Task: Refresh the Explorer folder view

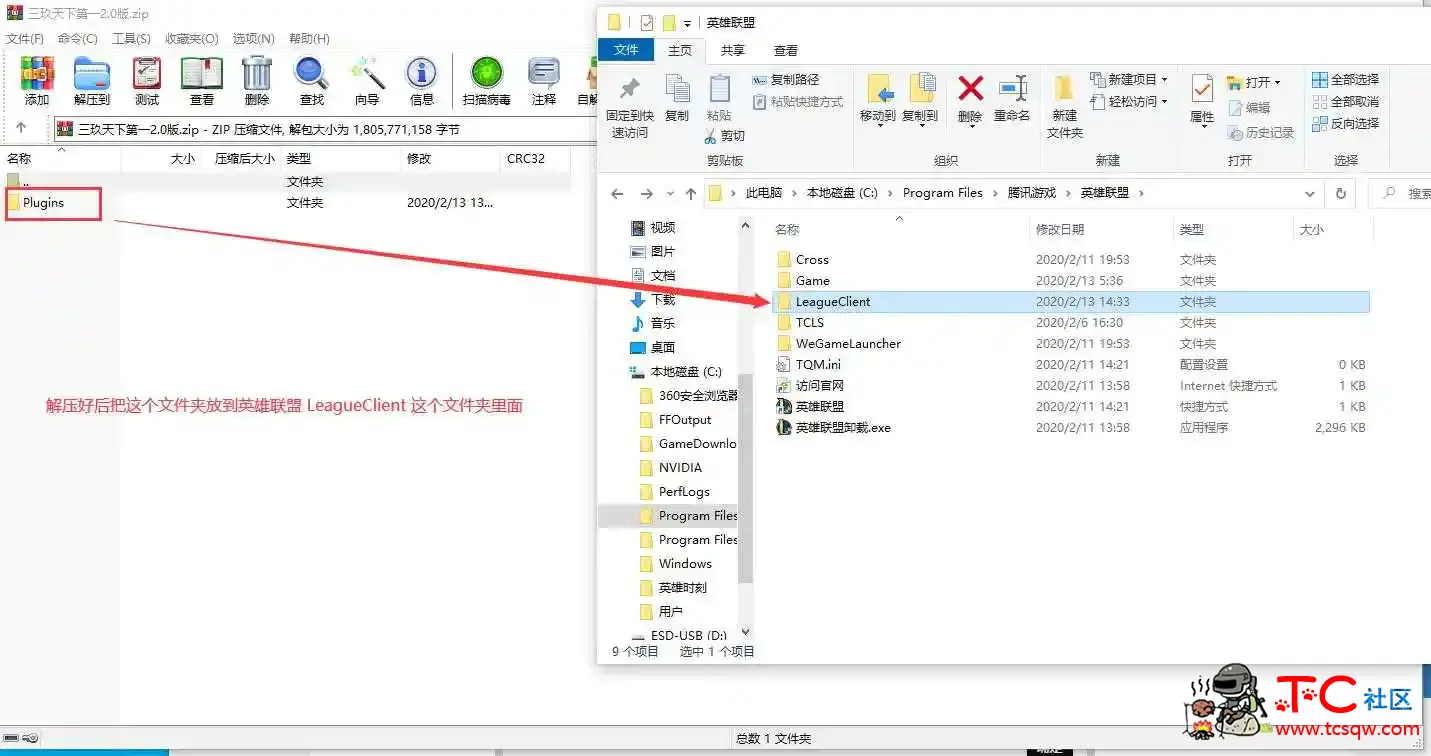Action: 1340,194
